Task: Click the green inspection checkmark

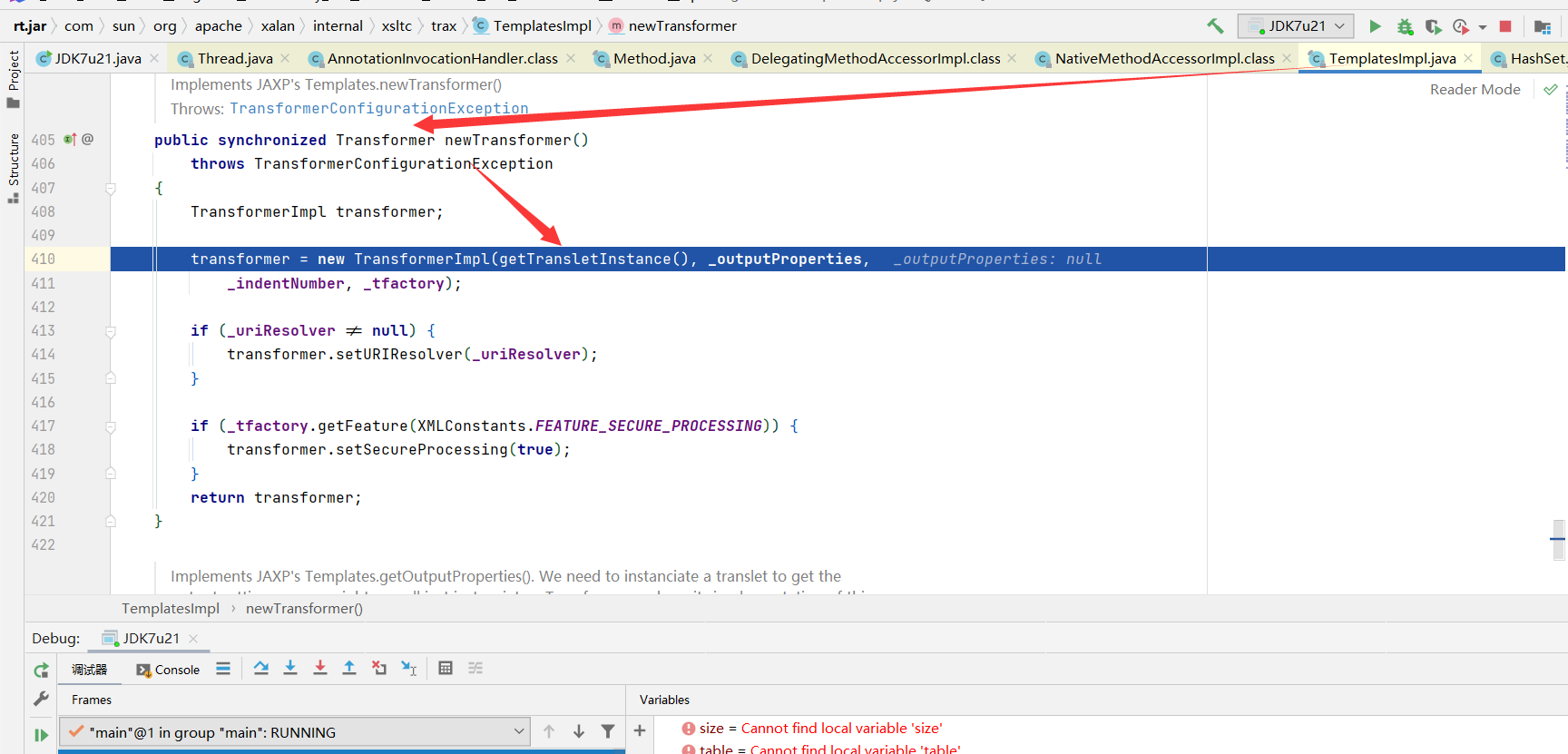Action: pyautogui.click(x=1551, y=89)
